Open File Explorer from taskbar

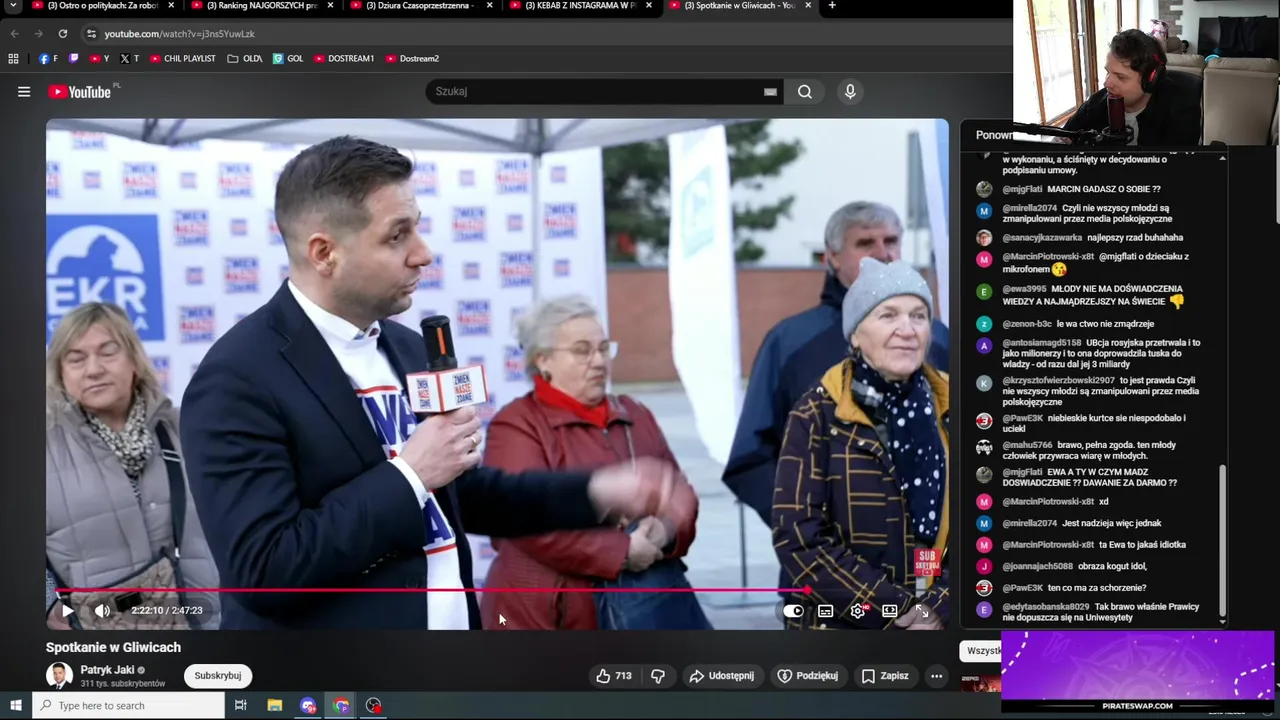275,706
